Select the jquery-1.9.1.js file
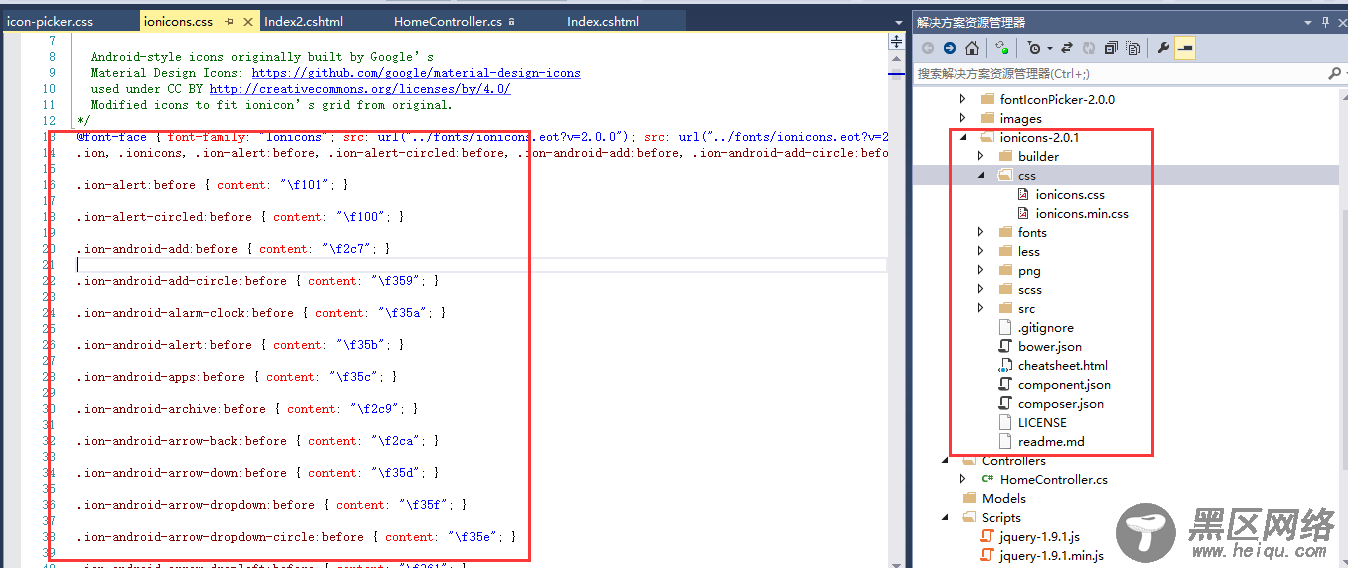This screenshot has width=1348, height=568. point(1039,536)
